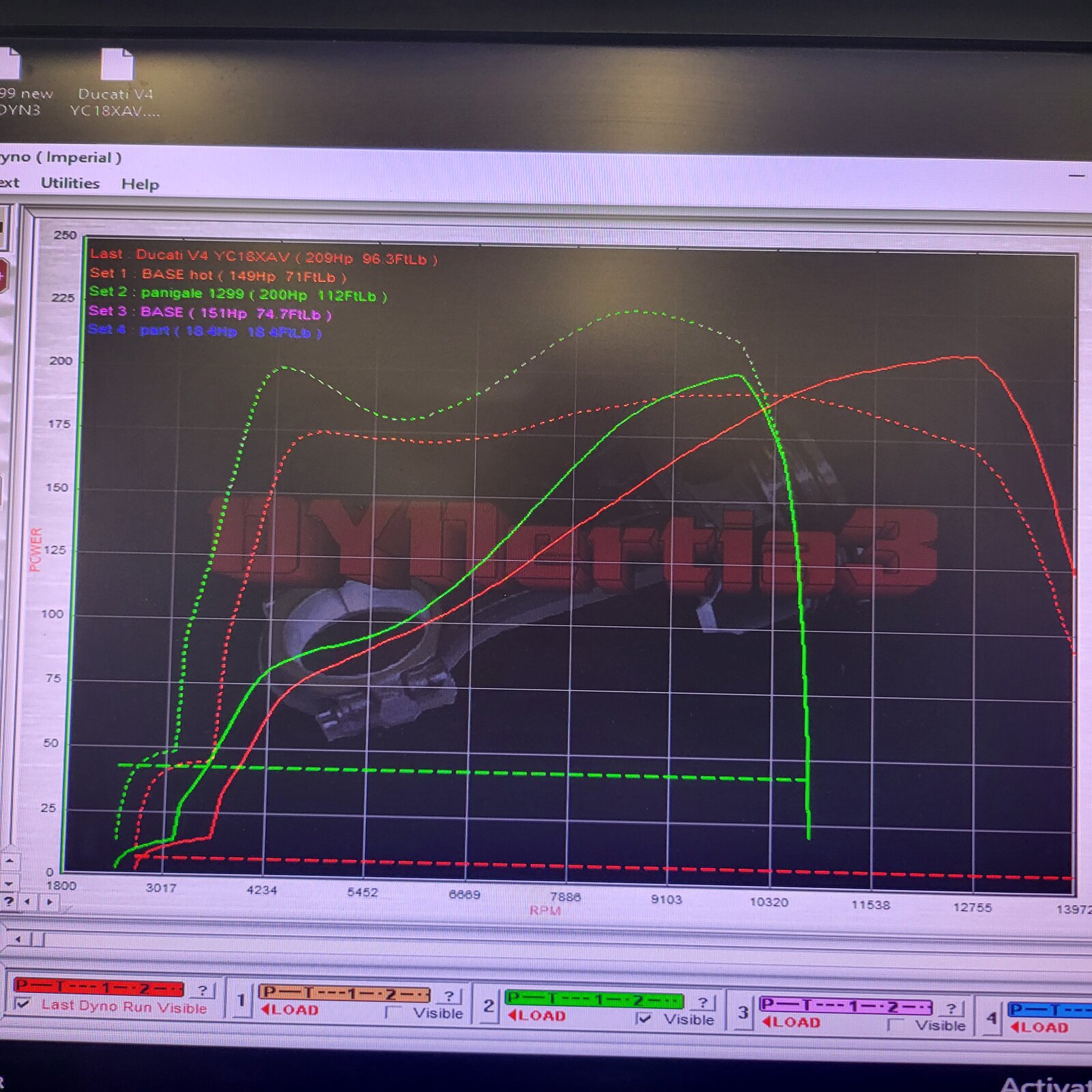
Task: Toggle Last Dyno Run Visible checkbox
Action: 23,1003
